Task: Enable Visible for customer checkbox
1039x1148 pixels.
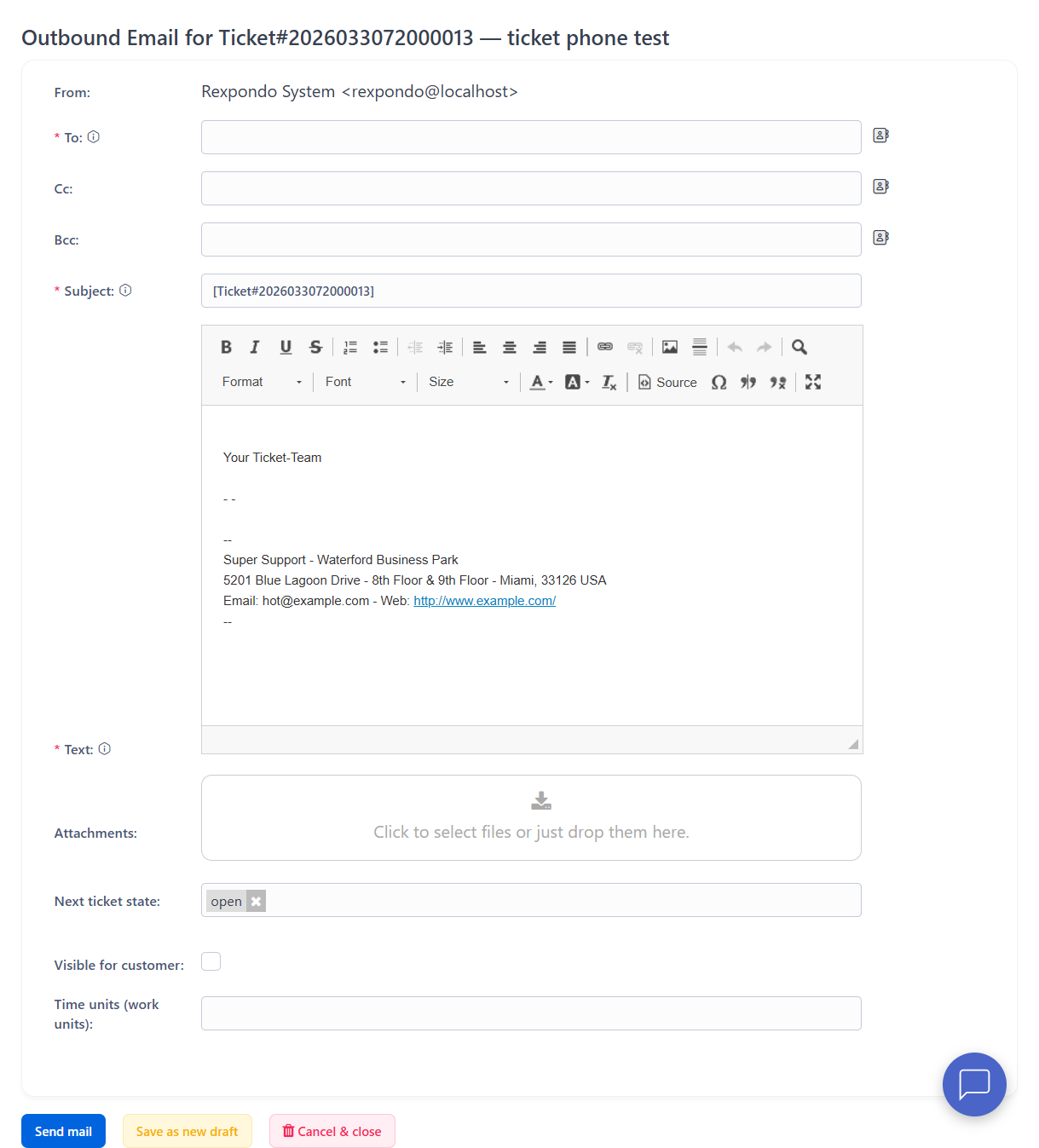Action: coord(211,961)
